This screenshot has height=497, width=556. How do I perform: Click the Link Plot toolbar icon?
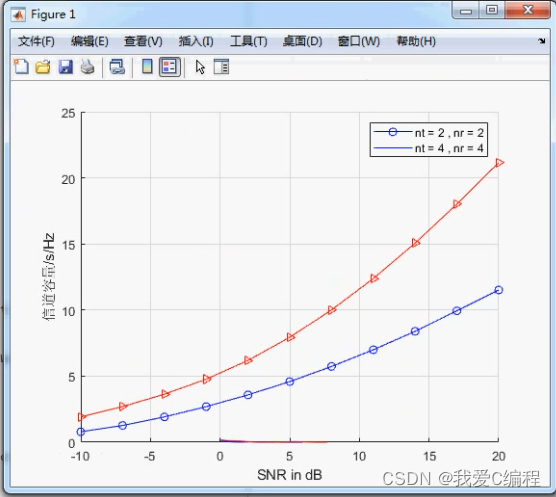(117, 67)
